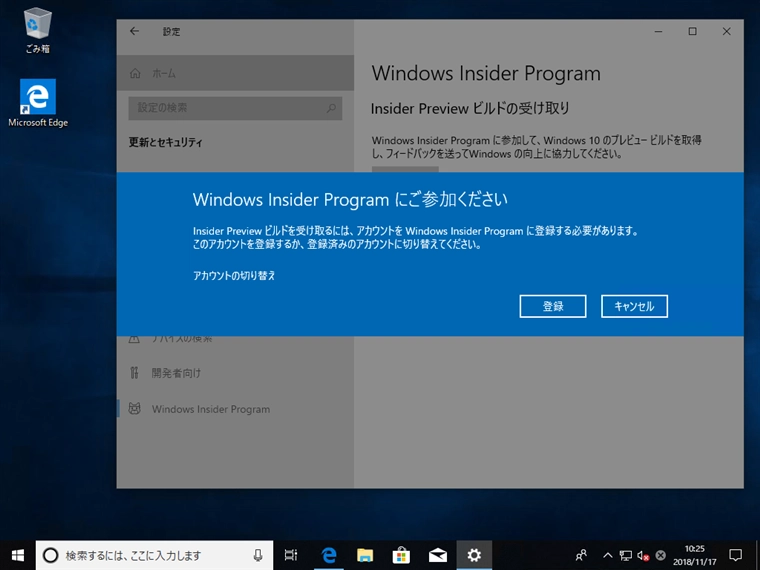760x570 pixels.
Task: Close the Settings window
Action: [x=727, y=32]
